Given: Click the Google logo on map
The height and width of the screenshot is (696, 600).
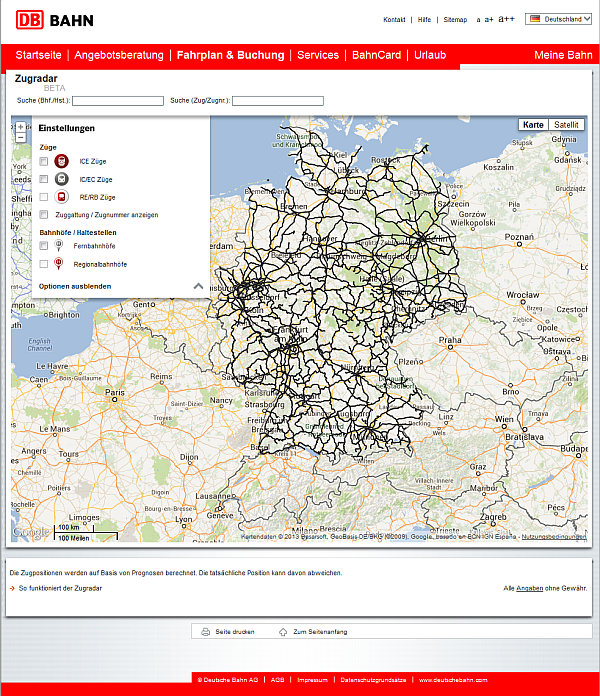Looking at the screenshot, I should (31, 532).
